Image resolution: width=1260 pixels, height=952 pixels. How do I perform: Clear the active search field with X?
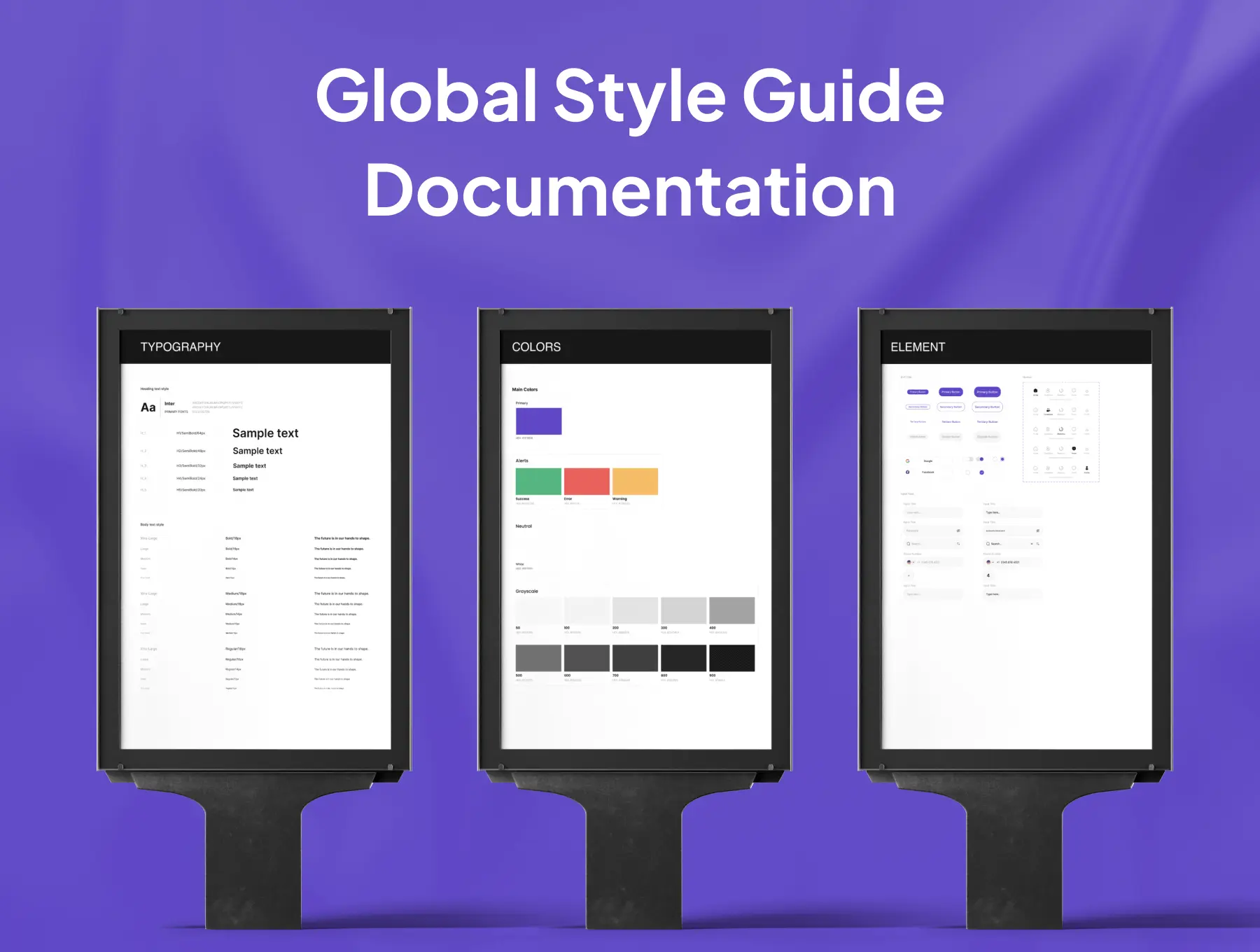pos(1031,544)
